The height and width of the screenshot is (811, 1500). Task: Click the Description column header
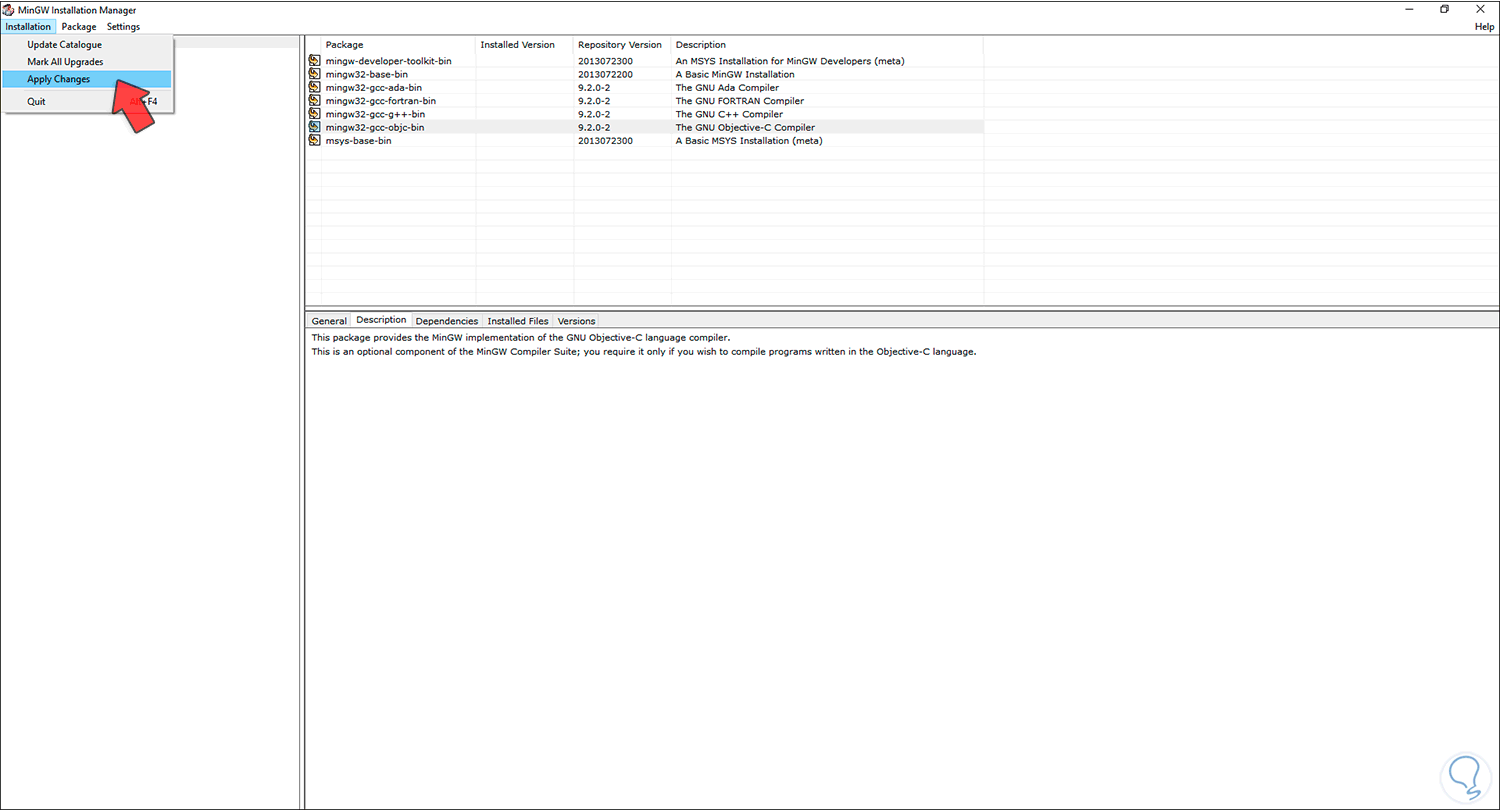coord(827,44)
